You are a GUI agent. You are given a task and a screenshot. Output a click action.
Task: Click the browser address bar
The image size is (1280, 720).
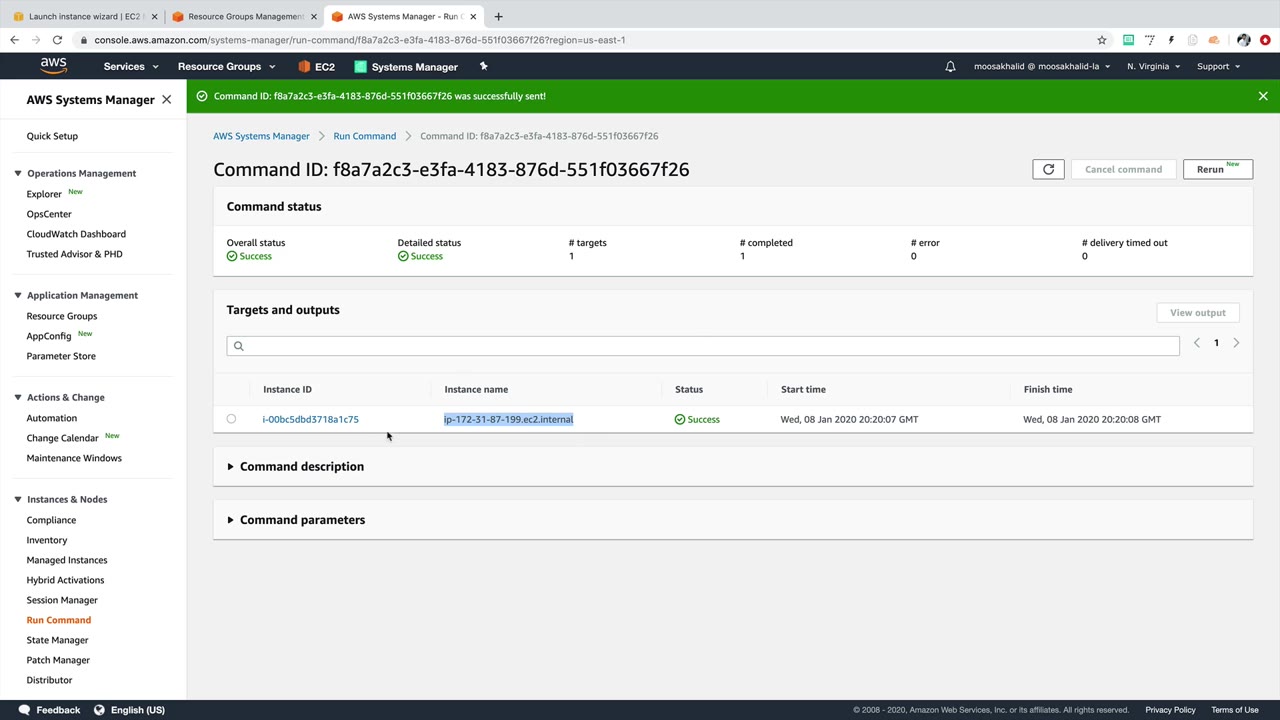tap(590, 40)
